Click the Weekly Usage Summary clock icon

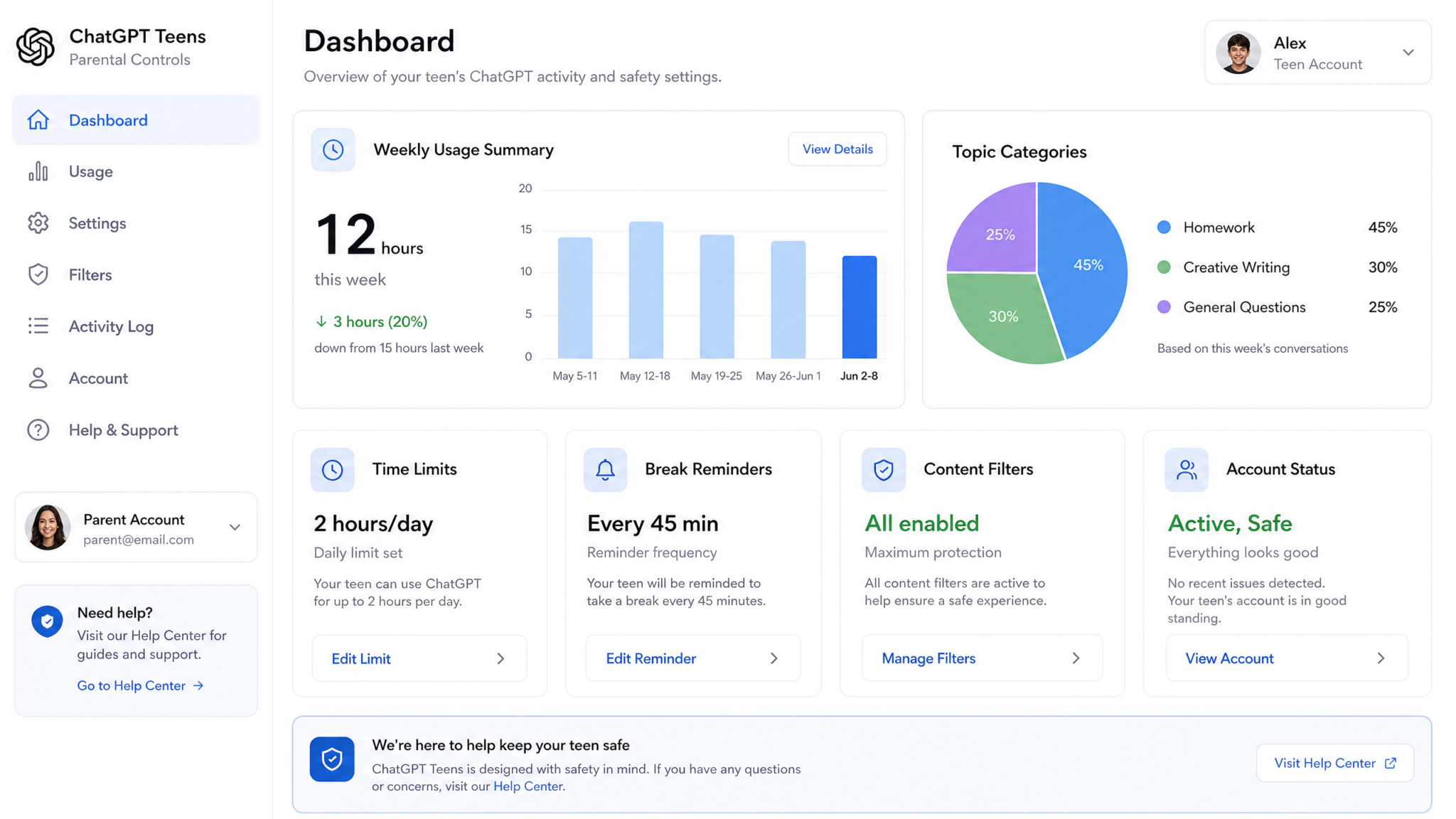[x=333, y=149]
